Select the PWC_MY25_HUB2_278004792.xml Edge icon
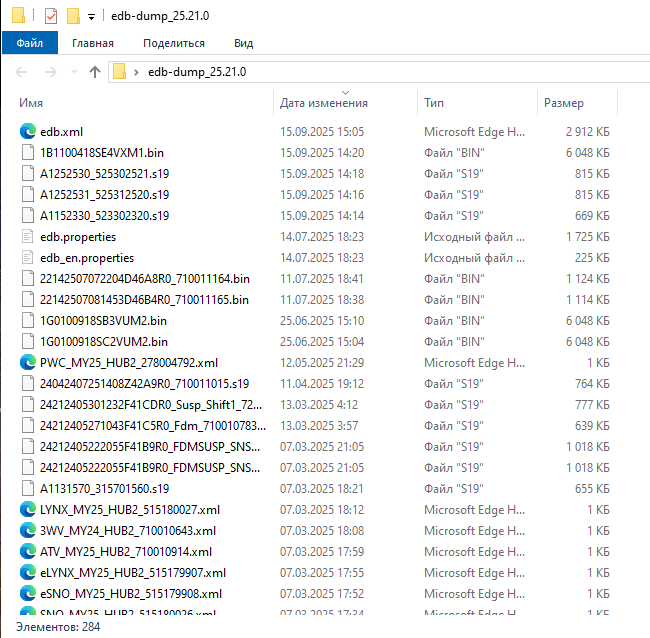The width and height of the screenshot is (650, 638). pos(28,363)
